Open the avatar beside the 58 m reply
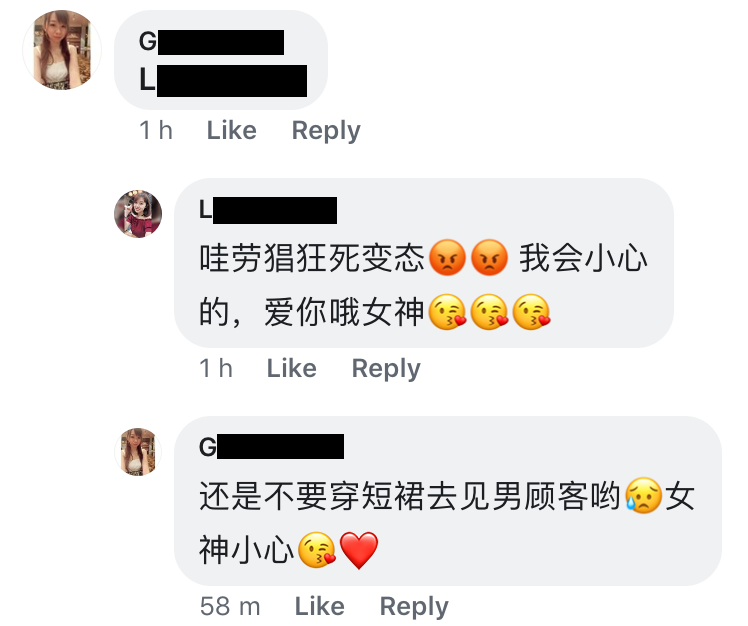The height and width of the screenshot is (626, 748). 138,451
